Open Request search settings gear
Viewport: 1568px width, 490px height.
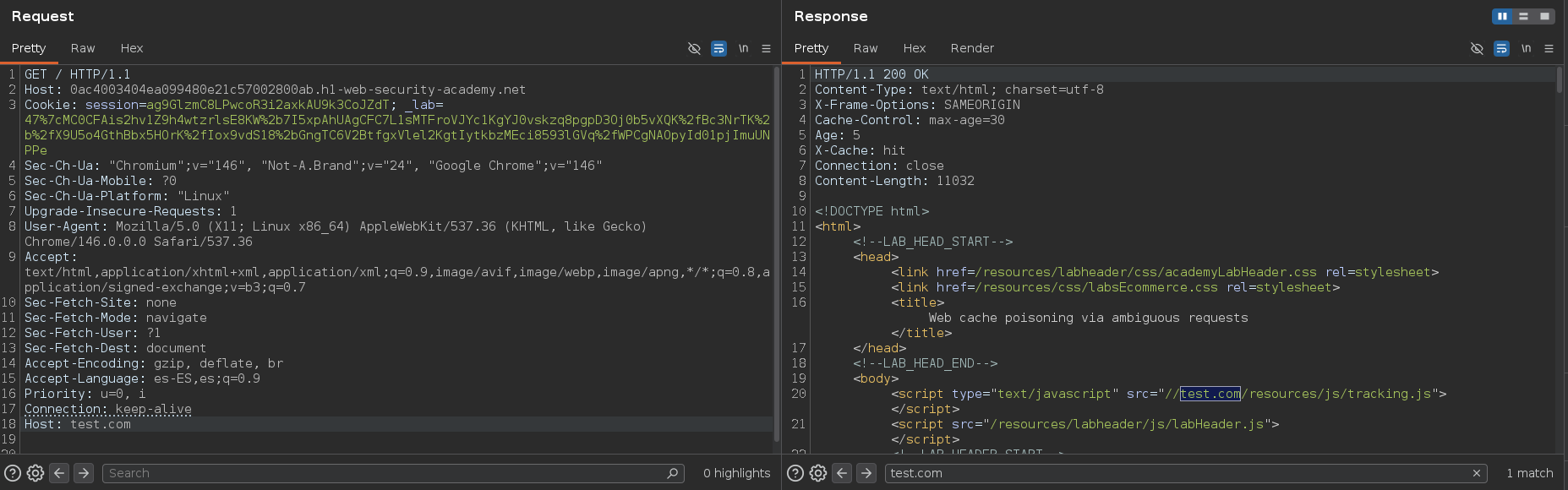click(36, 473)
